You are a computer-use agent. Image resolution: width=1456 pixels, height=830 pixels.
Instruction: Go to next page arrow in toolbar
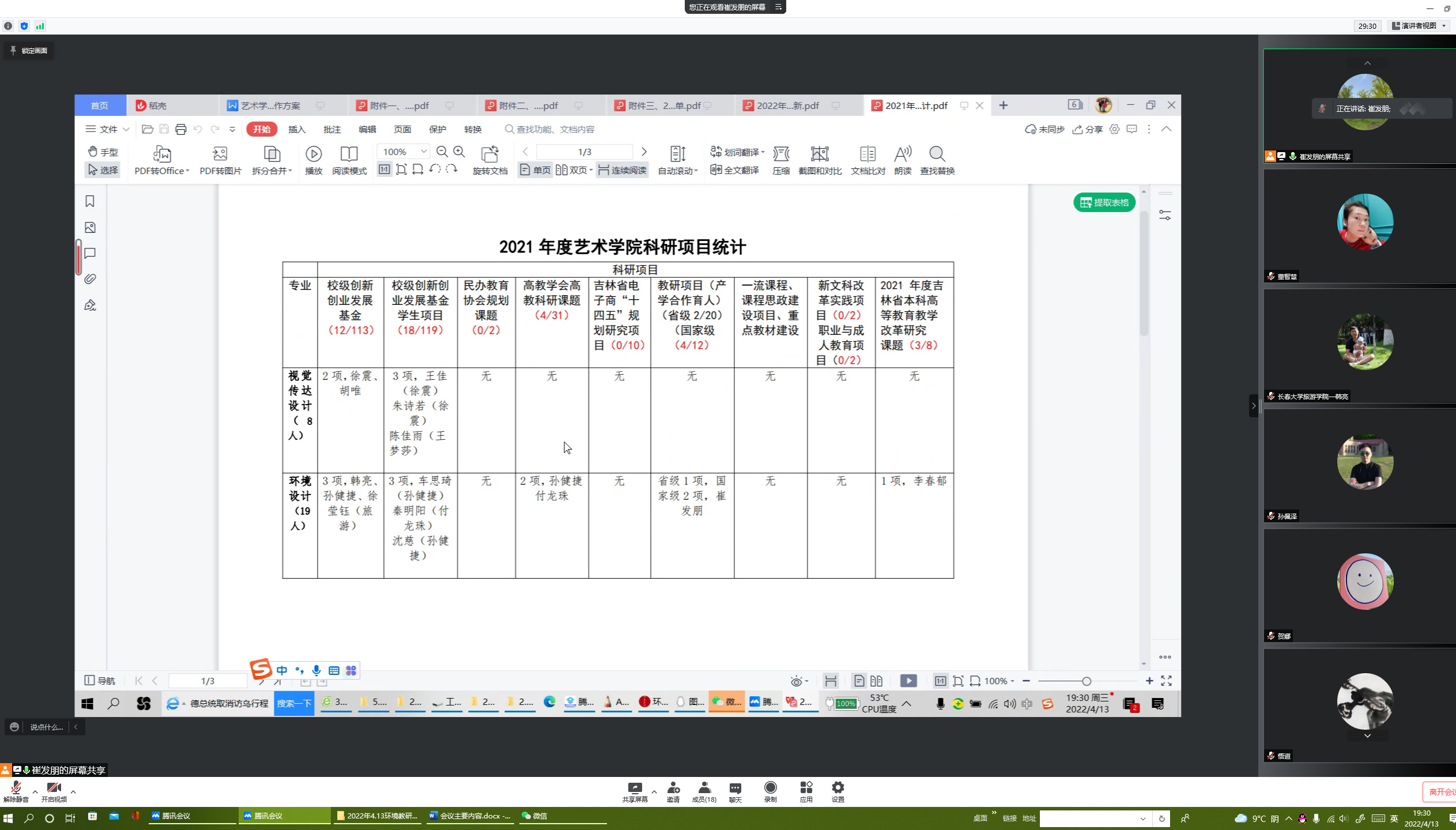[644, 152]
